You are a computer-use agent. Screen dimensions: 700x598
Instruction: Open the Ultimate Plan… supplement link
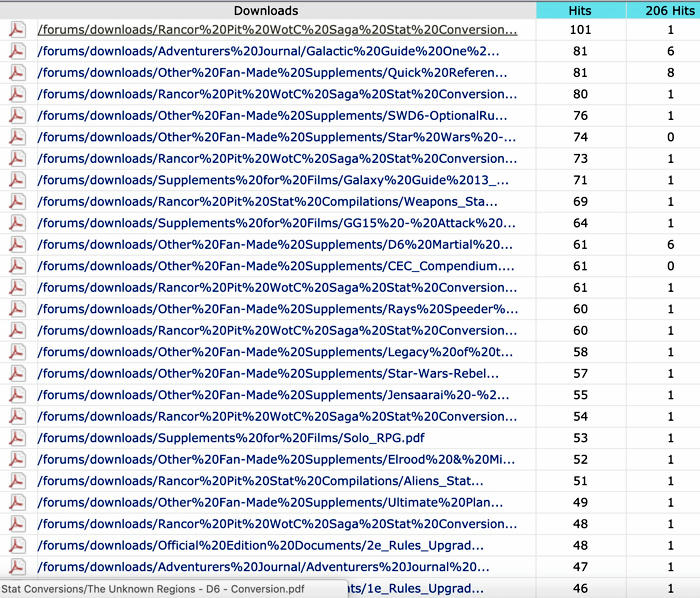pyautogui.click(x=270, y=502)
